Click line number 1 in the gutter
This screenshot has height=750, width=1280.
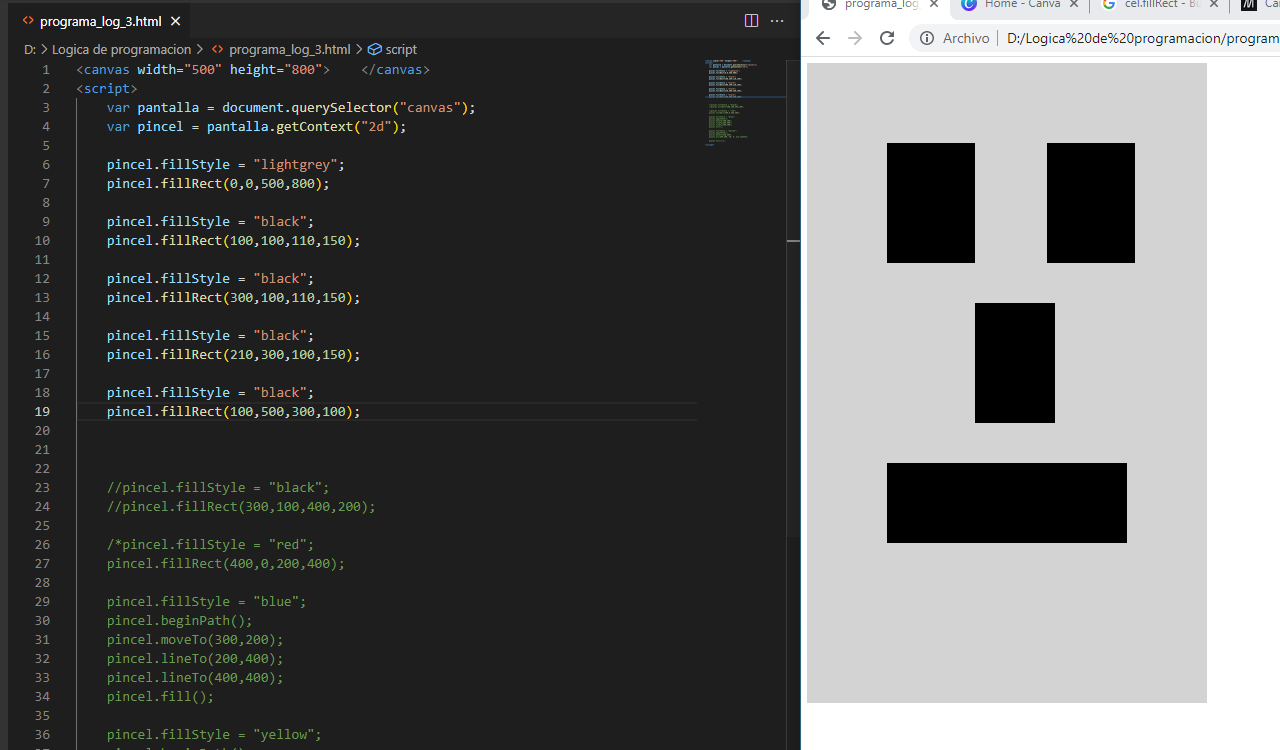(46, 69)
